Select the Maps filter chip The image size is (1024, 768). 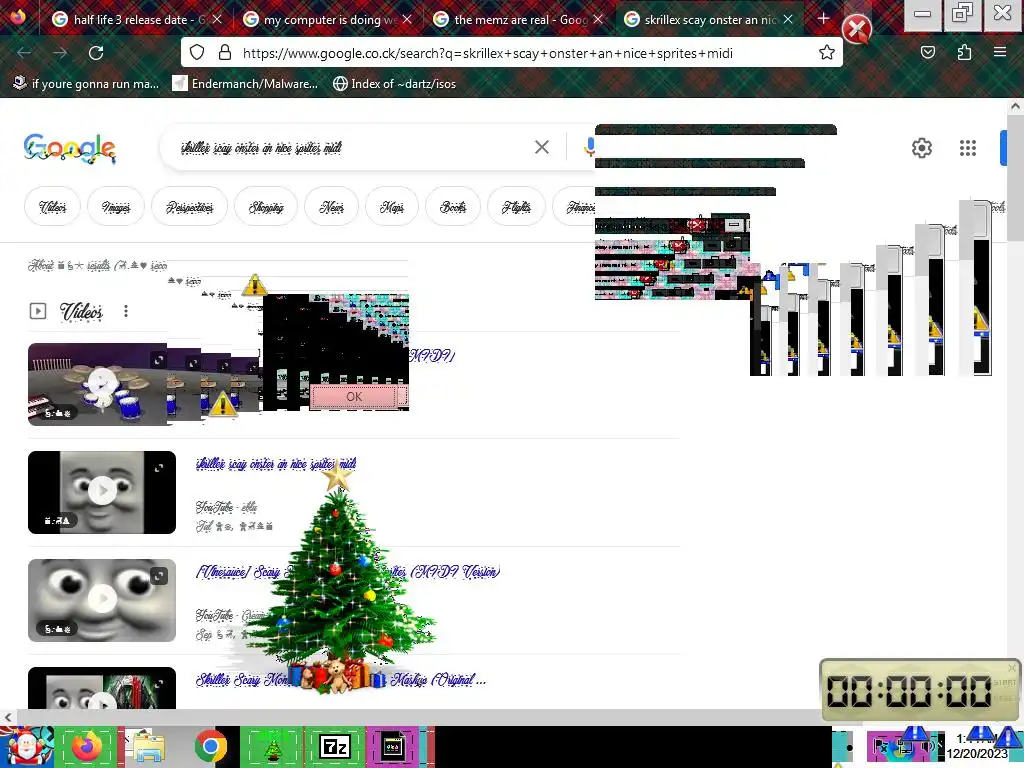[x=392, y=206]
